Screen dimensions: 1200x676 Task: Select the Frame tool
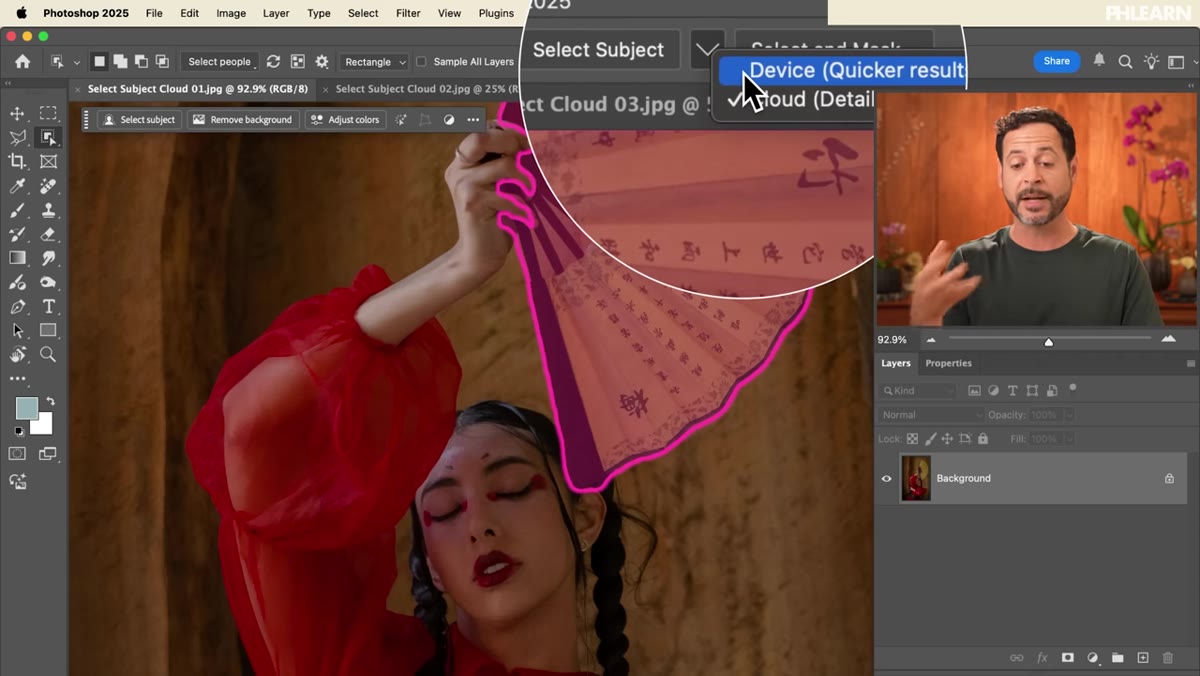48,161
